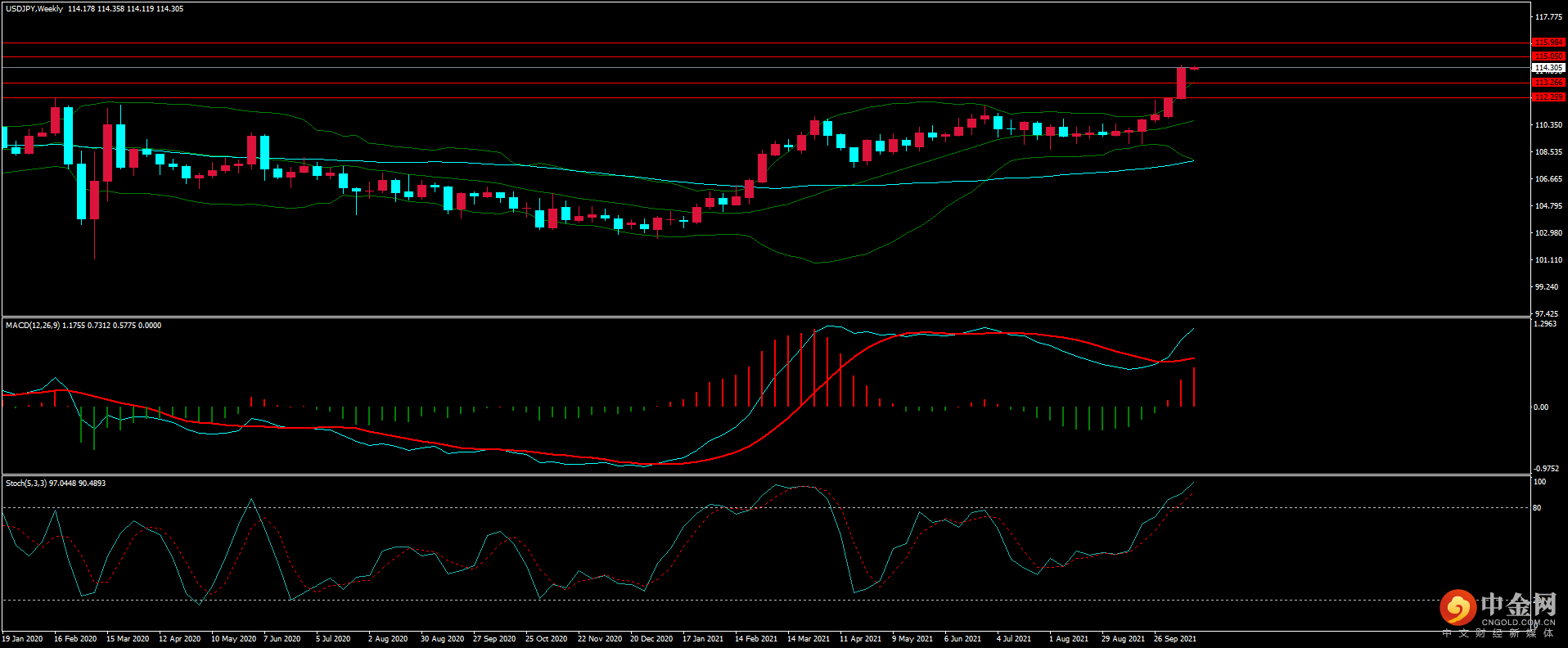
Task: Click the red 112.259 price tag
Action: pyautogui.click(x=1548, y=97)
